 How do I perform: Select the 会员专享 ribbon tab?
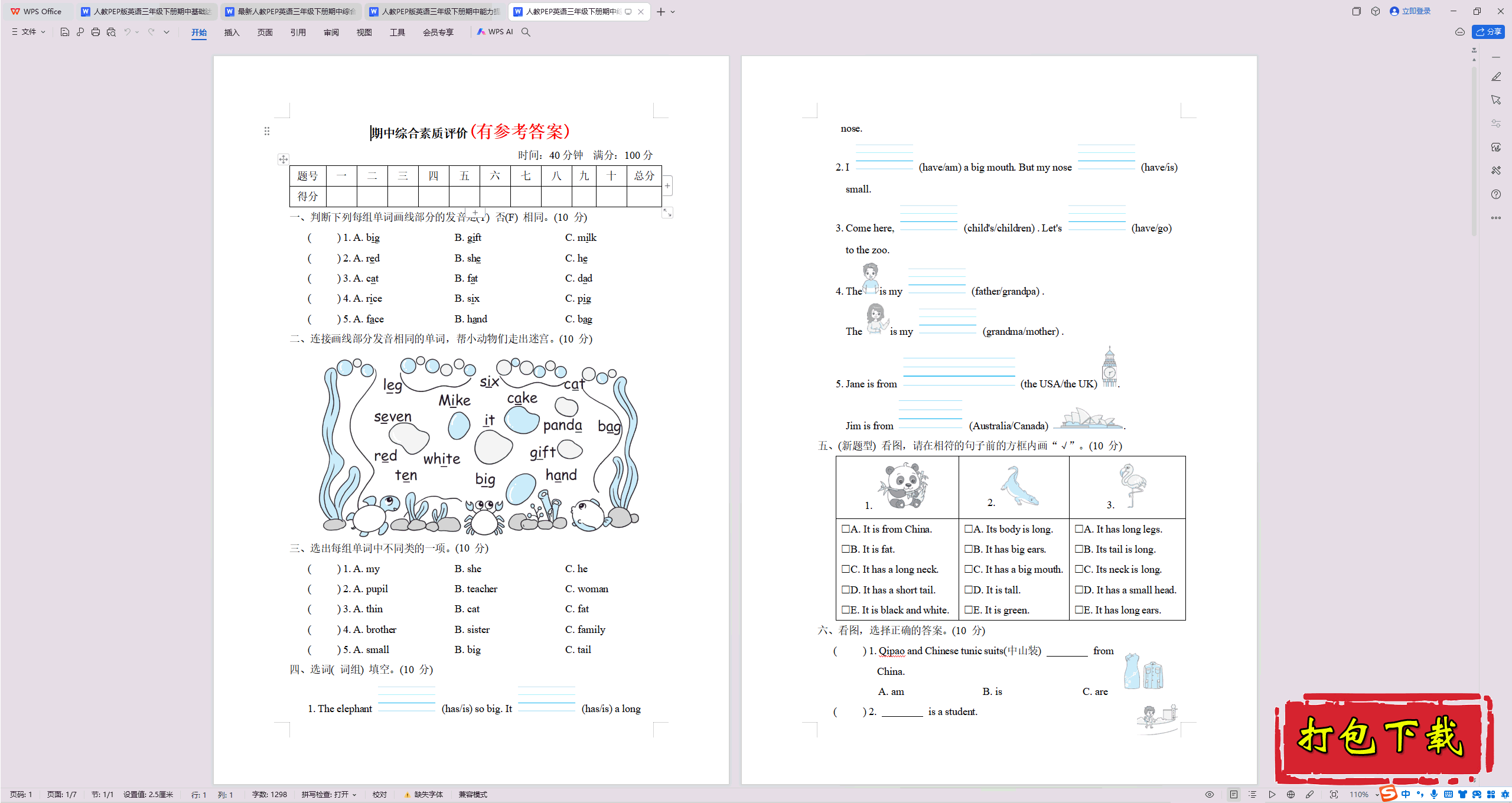[438, 32]
